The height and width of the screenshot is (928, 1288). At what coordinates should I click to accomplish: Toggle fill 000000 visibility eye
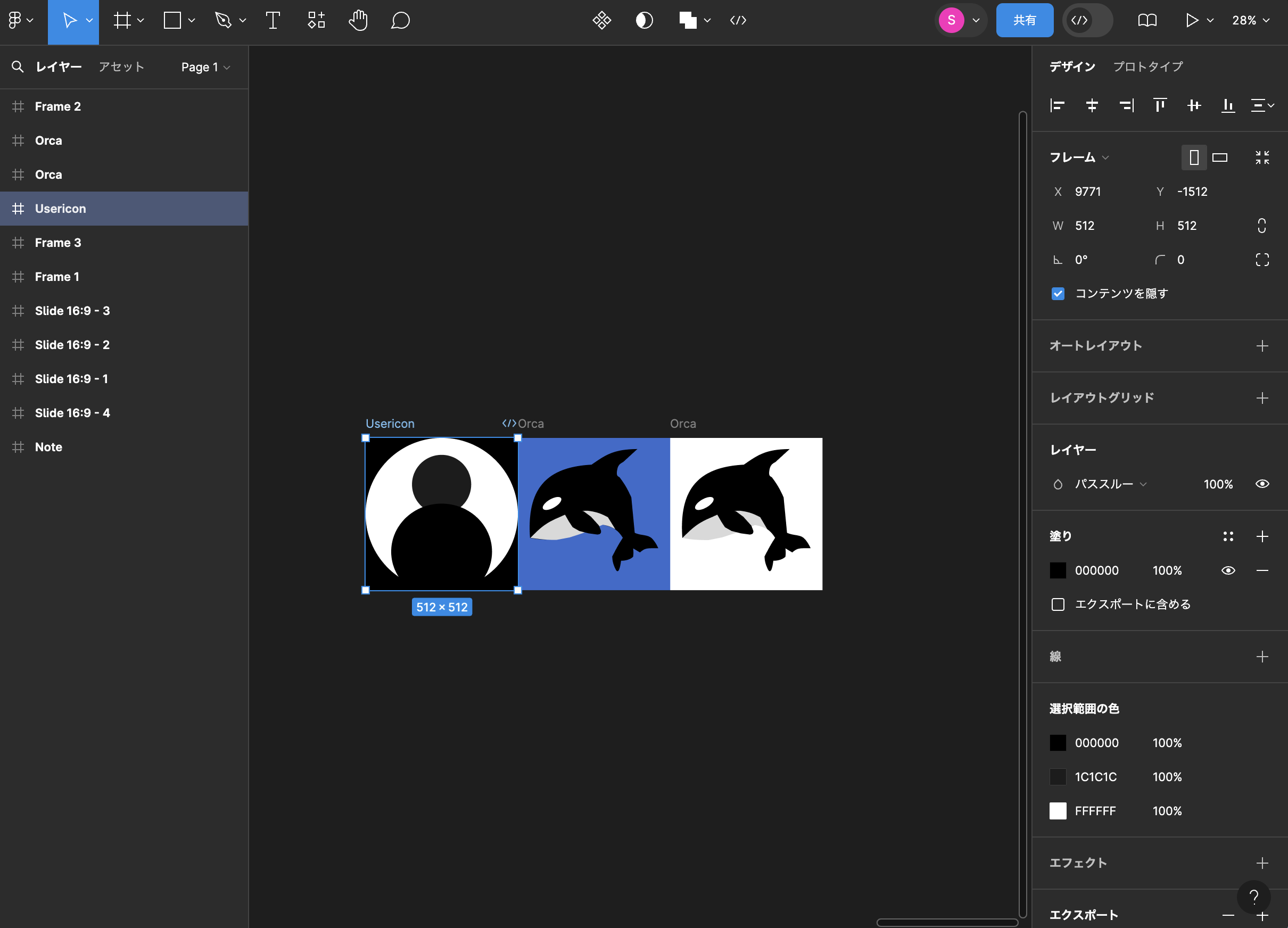tap(1228, 570)
